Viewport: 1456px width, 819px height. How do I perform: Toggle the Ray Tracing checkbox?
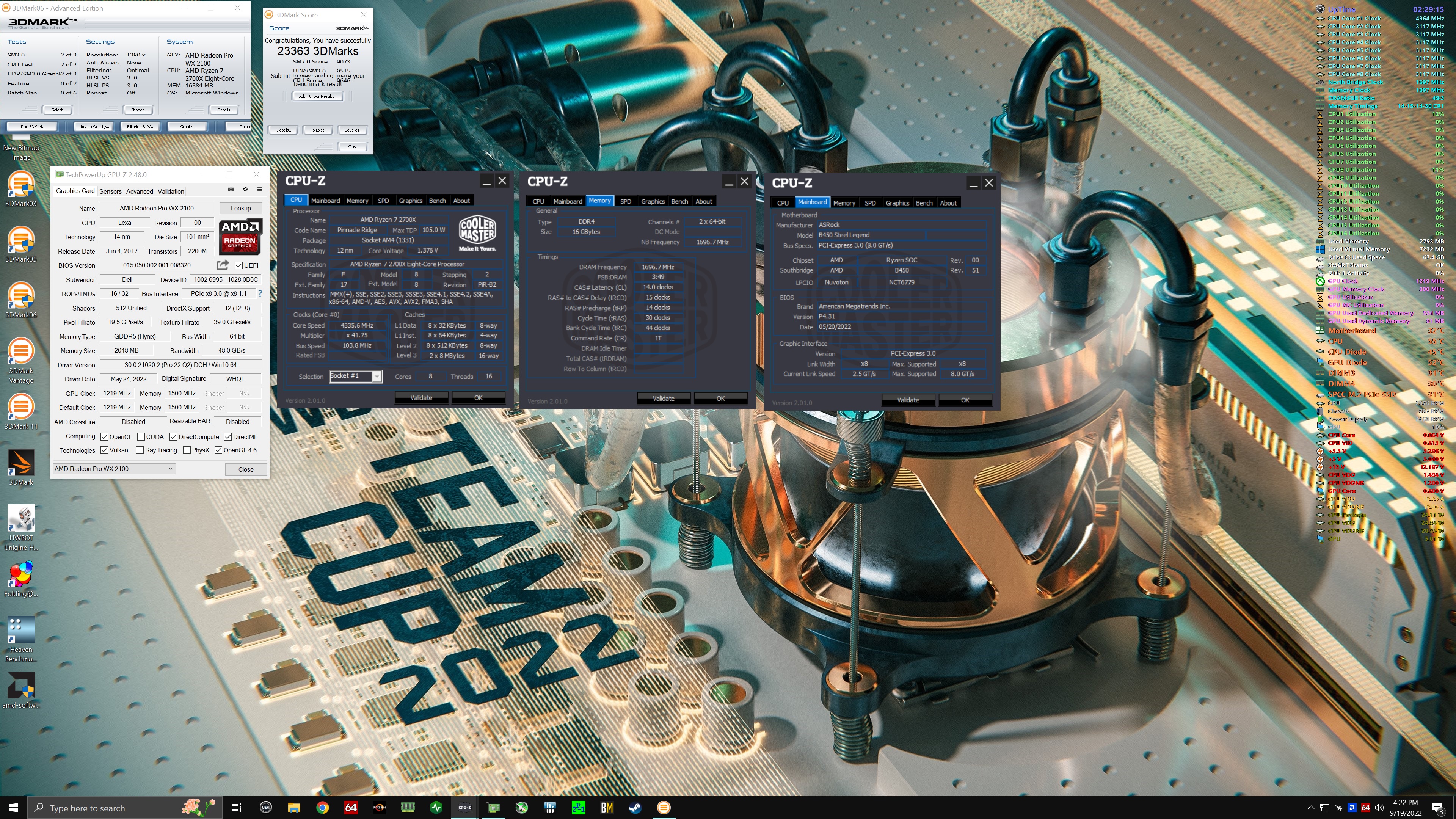pos(140,450)
